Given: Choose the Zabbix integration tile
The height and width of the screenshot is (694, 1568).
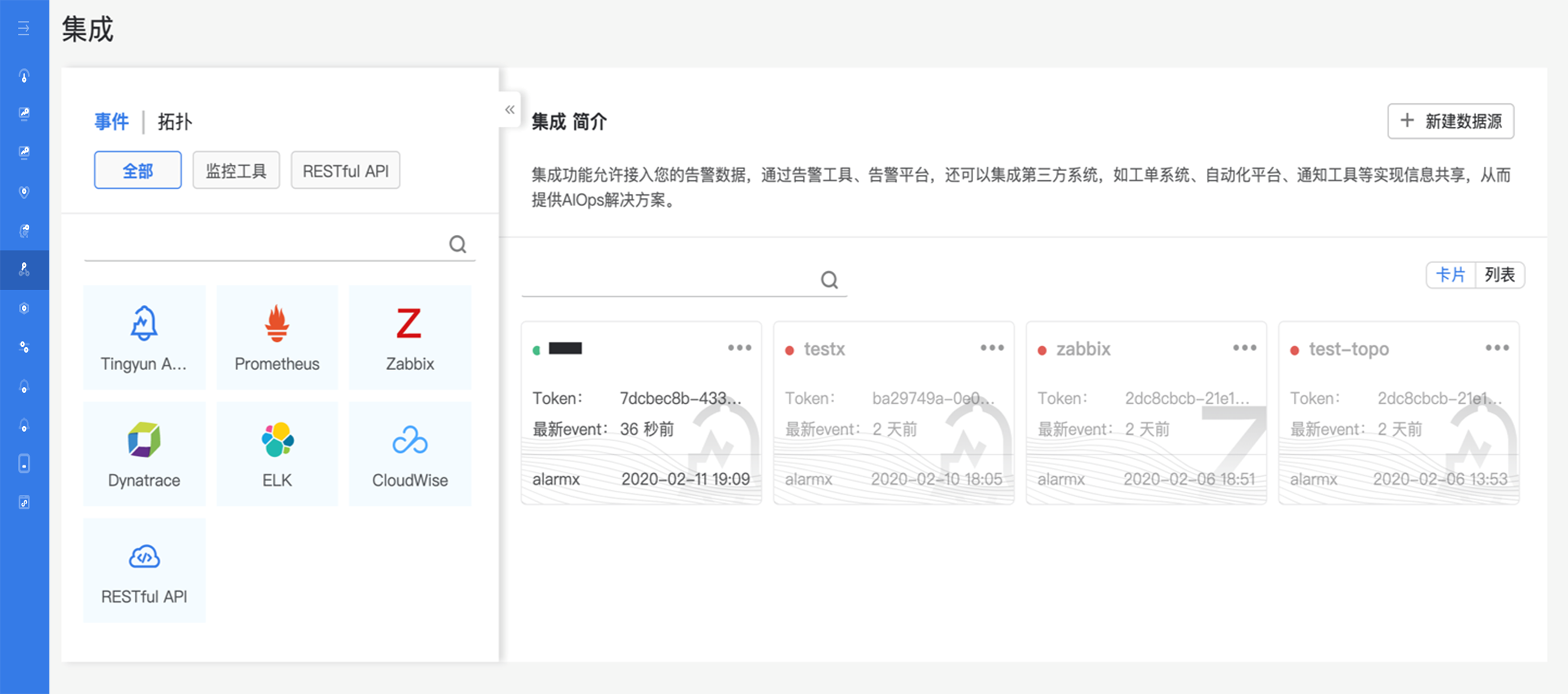Looking at the screenshot, I should [410, 337].
